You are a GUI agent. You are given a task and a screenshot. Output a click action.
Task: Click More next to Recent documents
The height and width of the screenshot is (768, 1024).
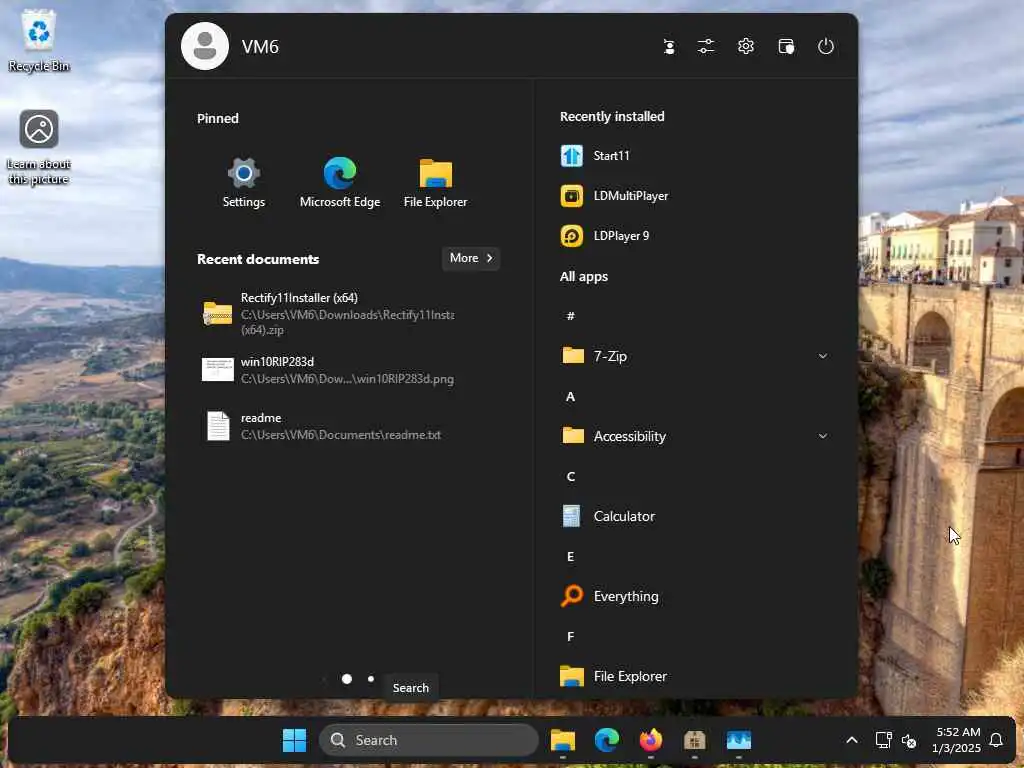tap(471, 258)
